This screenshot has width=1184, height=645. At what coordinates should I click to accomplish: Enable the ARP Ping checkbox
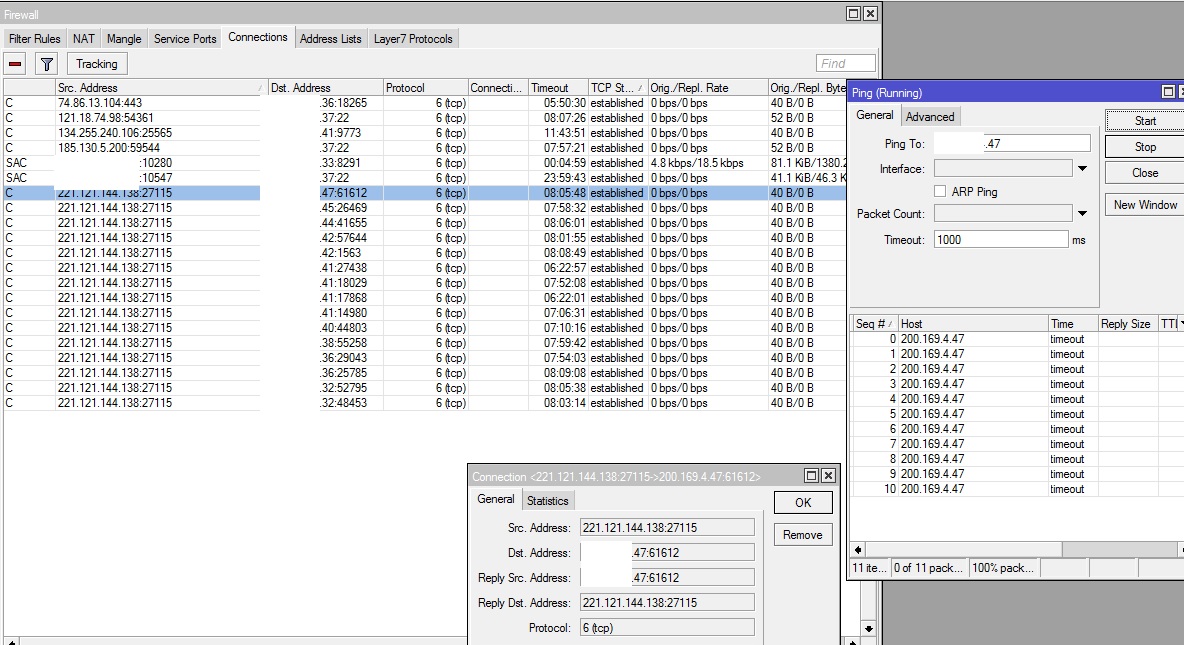(x=940, y=191)
